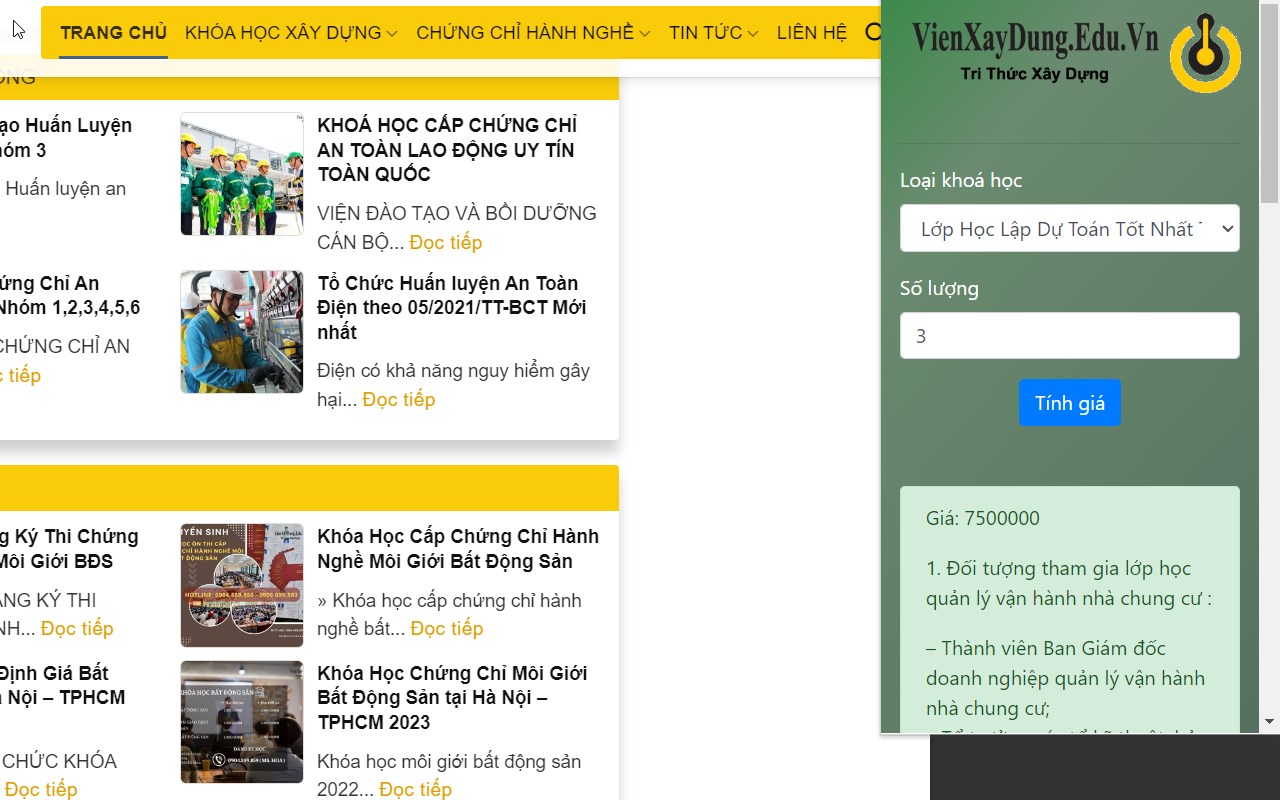Open article Khóa Học Cấp Chứng Chỉ Hành Nghề Môi Giới
Screen dimensions: 1280x800
click(458, 549)
